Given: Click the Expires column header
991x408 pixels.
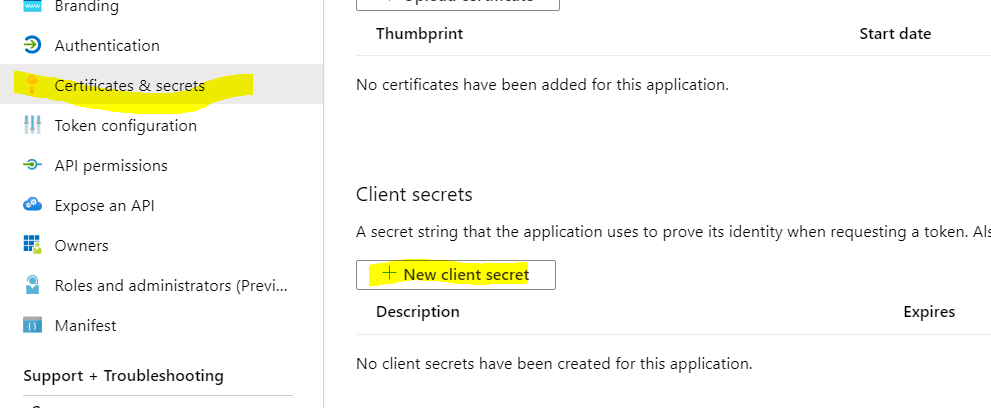Looking at the screenshot, I should coord(929,311).
